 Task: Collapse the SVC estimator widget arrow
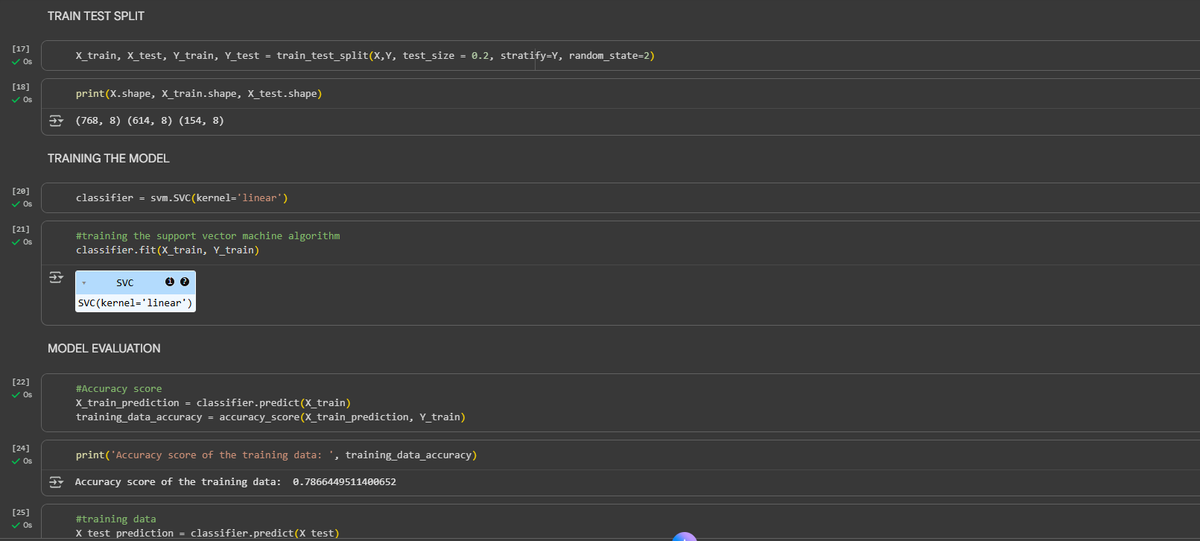coord(85,283)
